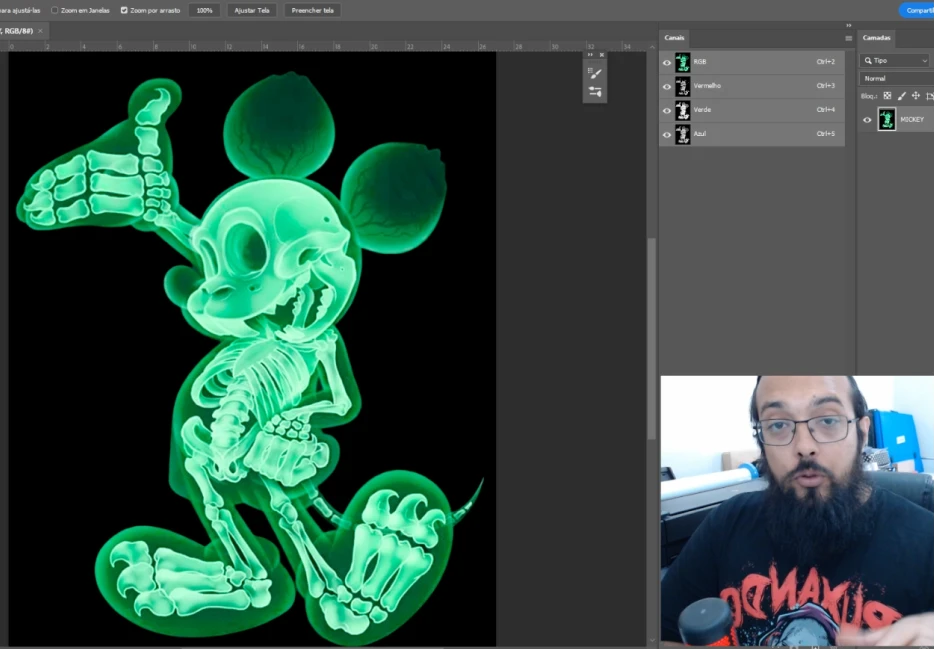Image resolution: width=935 pixels, height=649 pixels.
Task: Open the Normal blend mode dropdown
Action: (878, 78)
